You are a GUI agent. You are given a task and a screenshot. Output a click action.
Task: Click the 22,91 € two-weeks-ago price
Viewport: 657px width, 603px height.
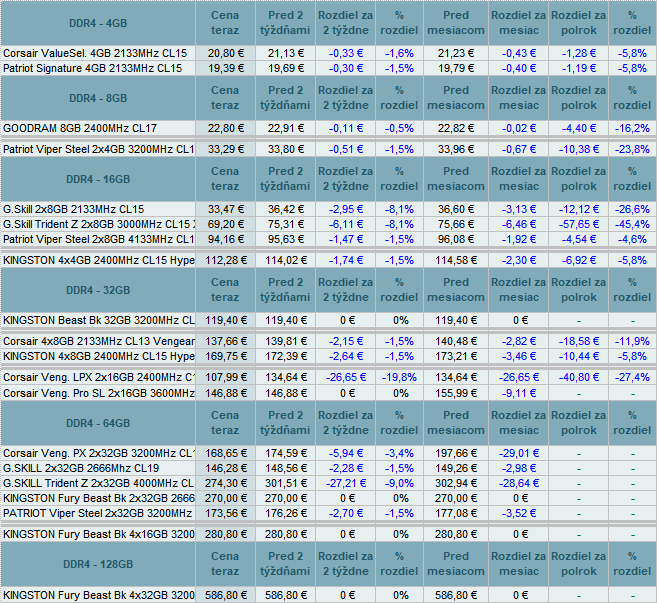point(285,128)
